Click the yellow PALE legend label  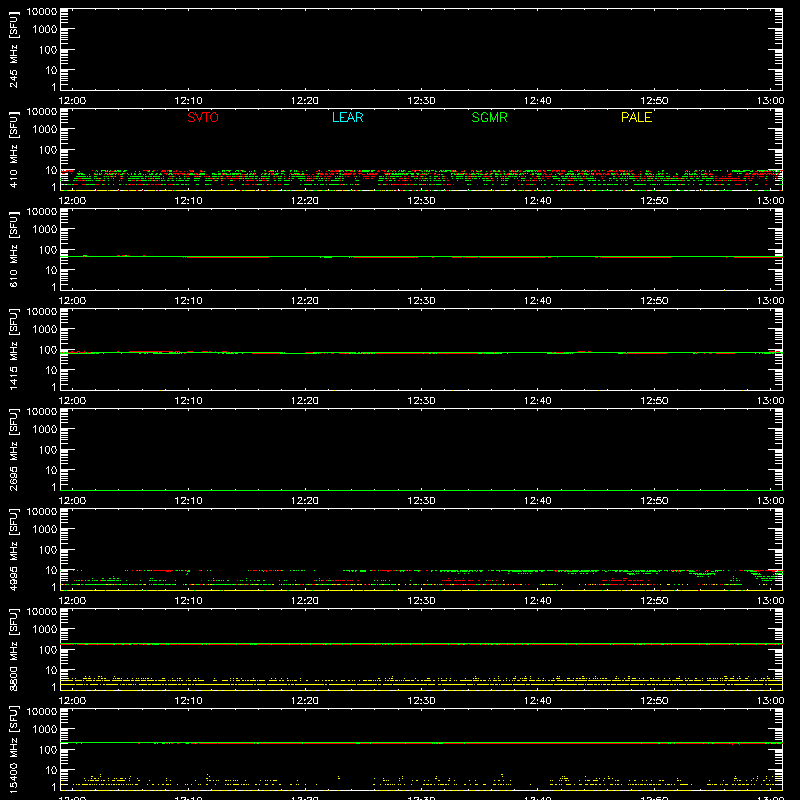[x=636, y=117]
